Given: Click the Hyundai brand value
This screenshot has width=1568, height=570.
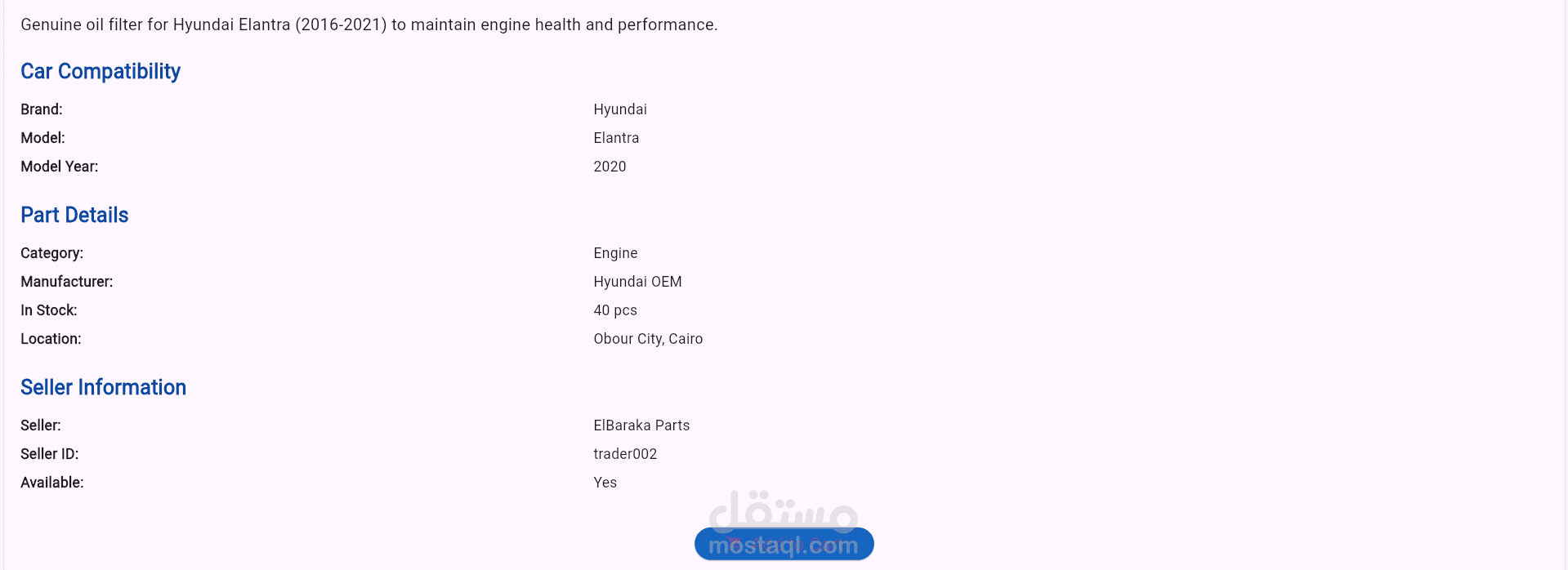Looking at the screenshot, I should coord(620,109).
